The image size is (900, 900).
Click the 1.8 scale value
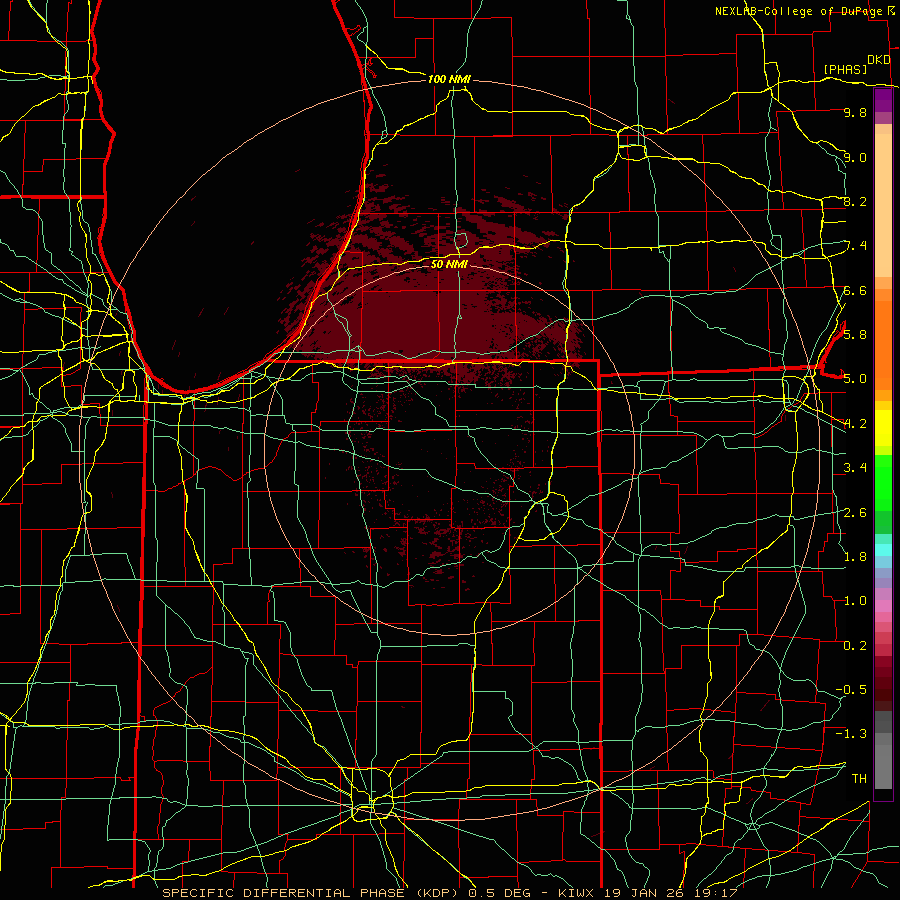click(855, 557)
